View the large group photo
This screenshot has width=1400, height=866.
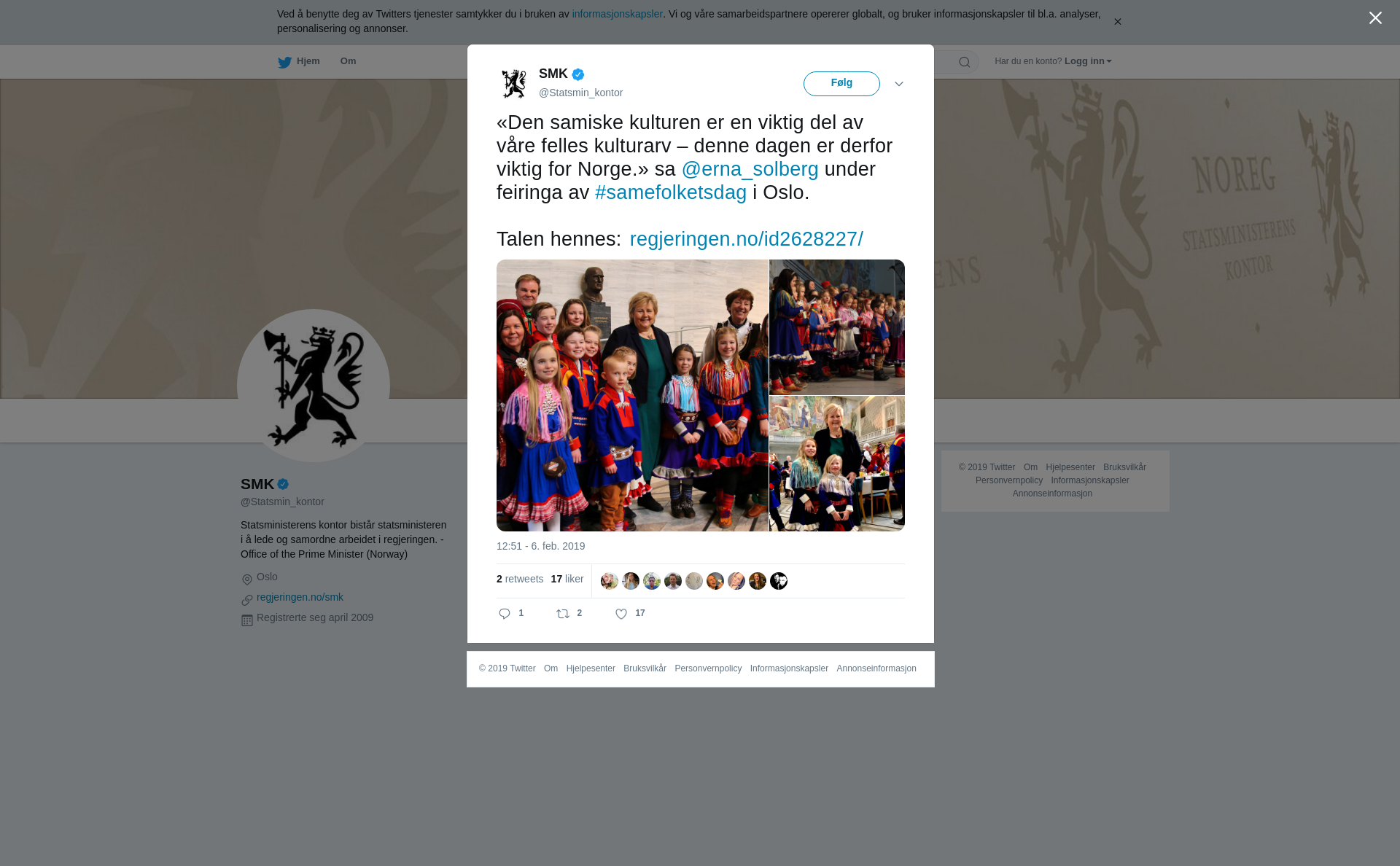[x=632, y=395]
